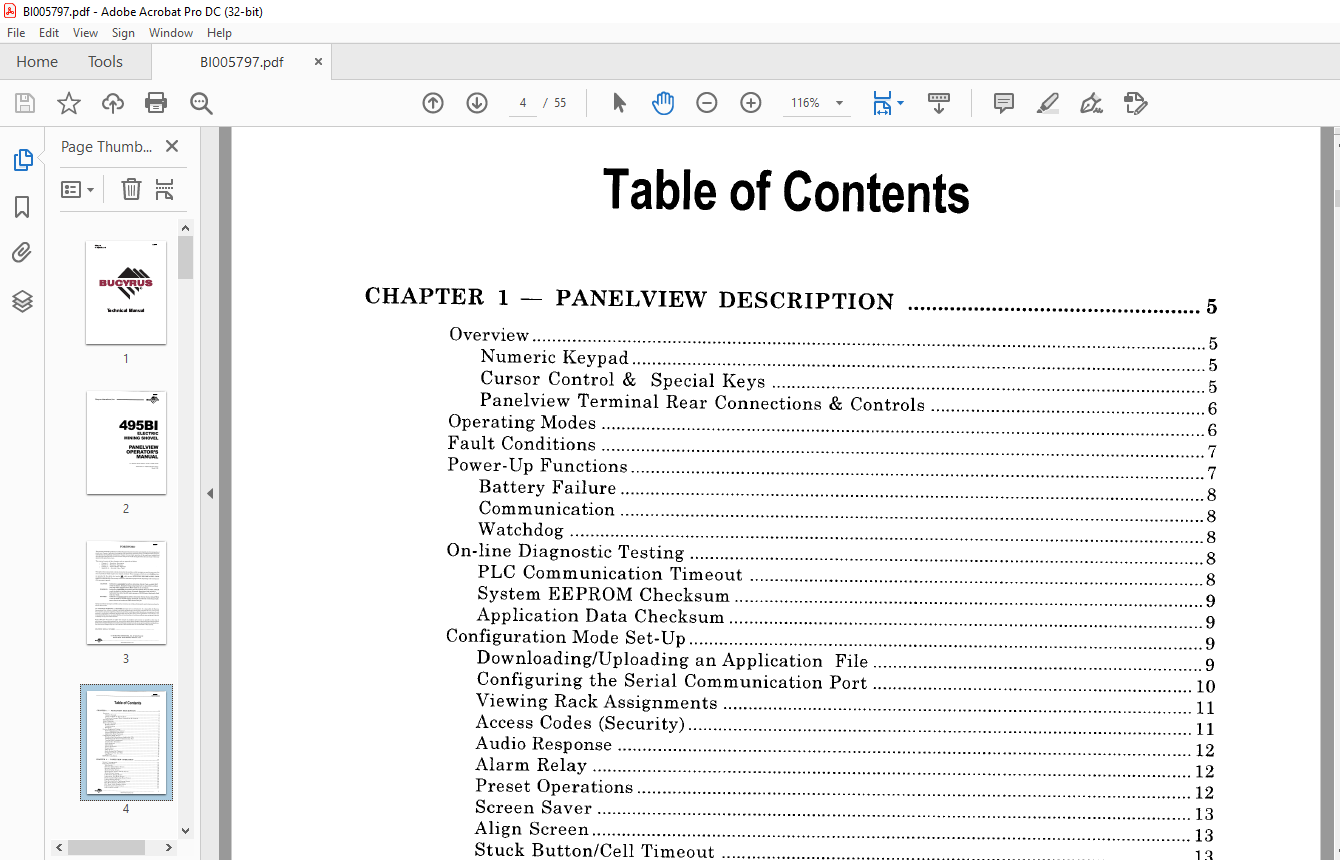Open the stamp and edit tool icon
The height and width of the screenshot is (860, 1340).
click(1135, 103)
